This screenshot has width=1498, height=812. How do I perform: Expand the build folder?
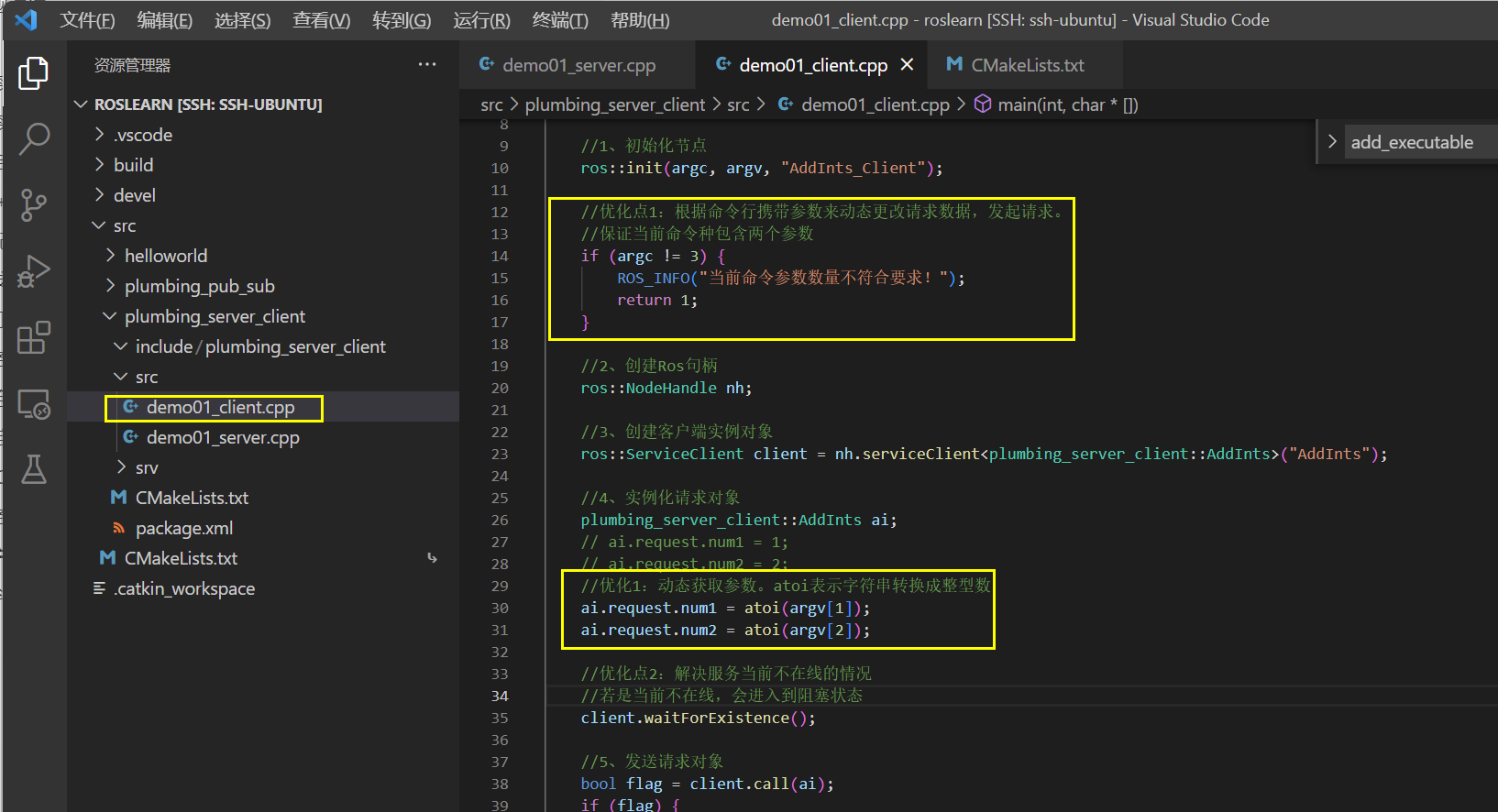click(100, 165)
